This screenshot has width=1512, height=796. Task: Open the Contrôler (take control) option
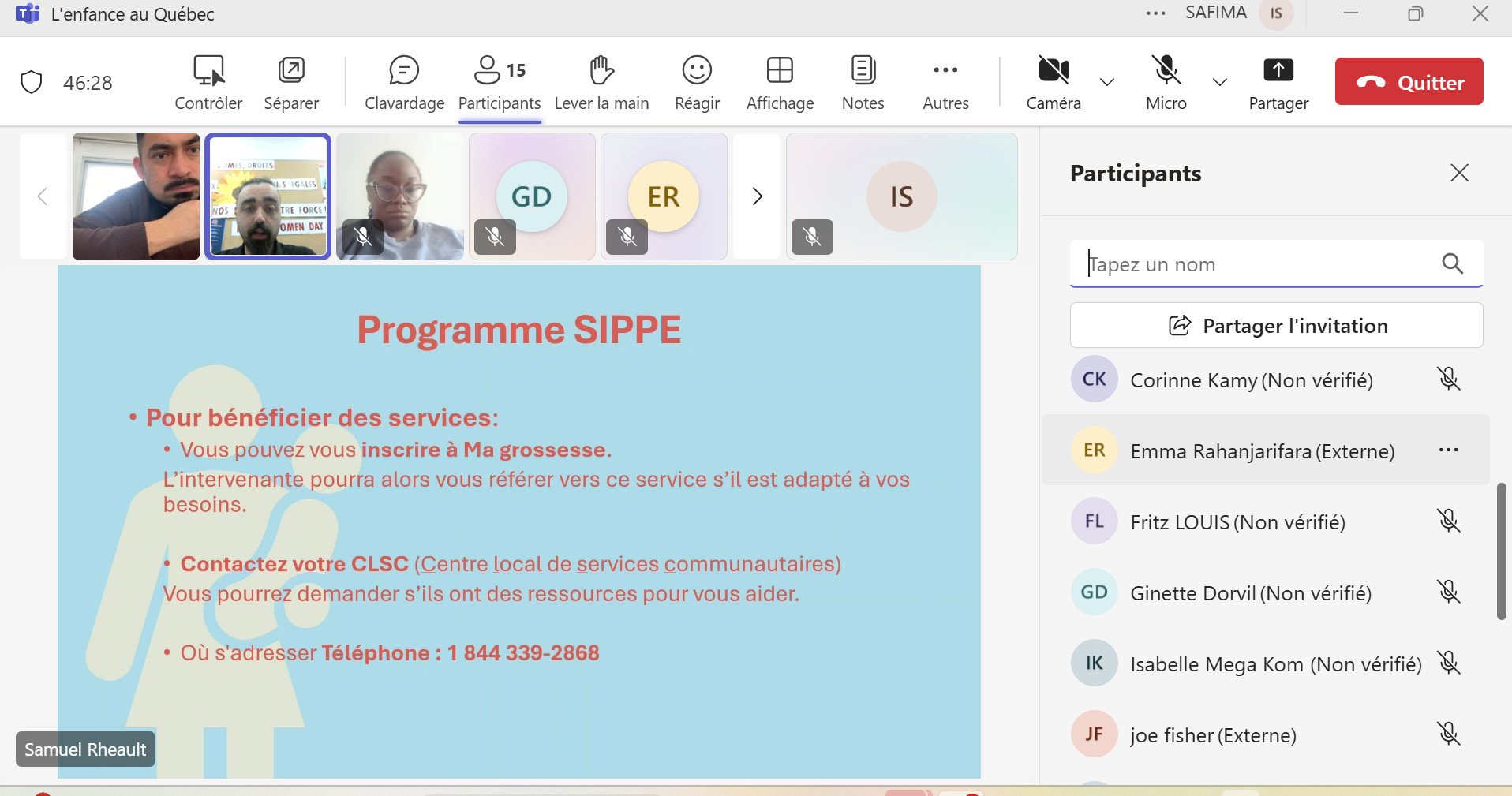[x=208, y=83]
